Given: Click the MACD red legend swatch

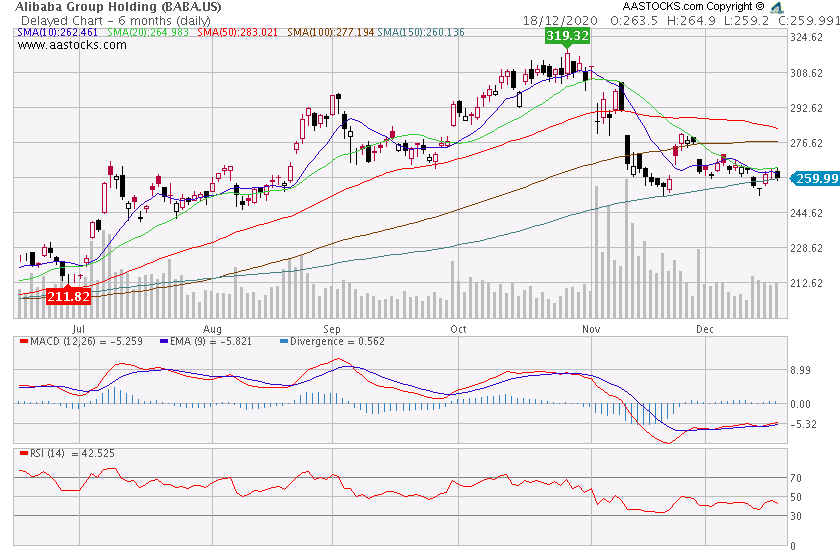Looking at the screenshot, I should [24, 341].
